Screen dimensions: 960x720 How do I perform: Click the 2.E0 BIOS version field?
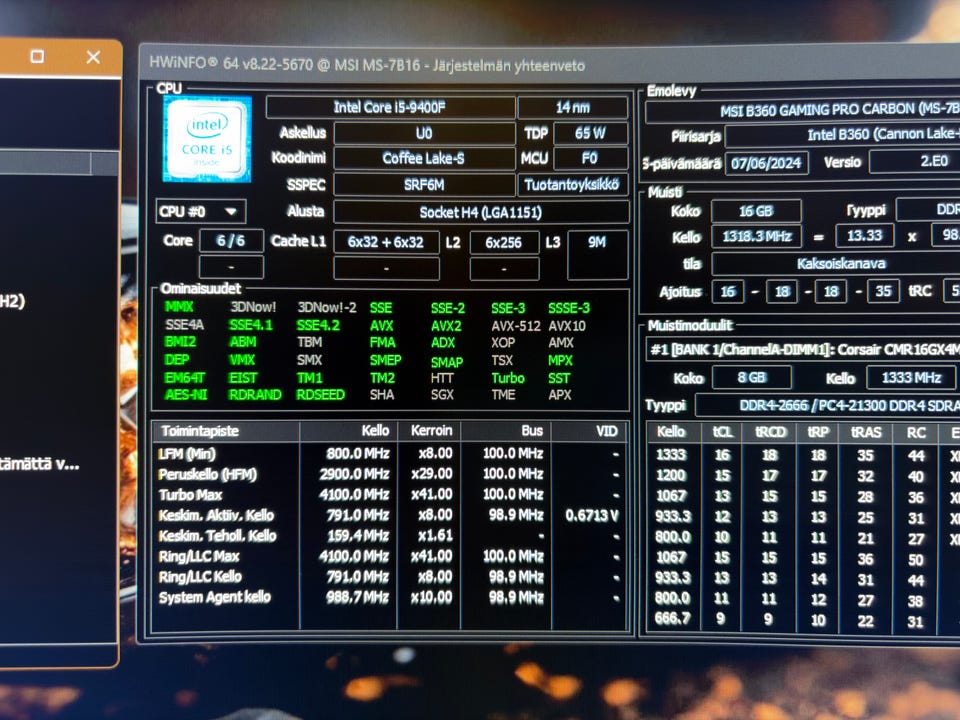click(x=915, y=161)
